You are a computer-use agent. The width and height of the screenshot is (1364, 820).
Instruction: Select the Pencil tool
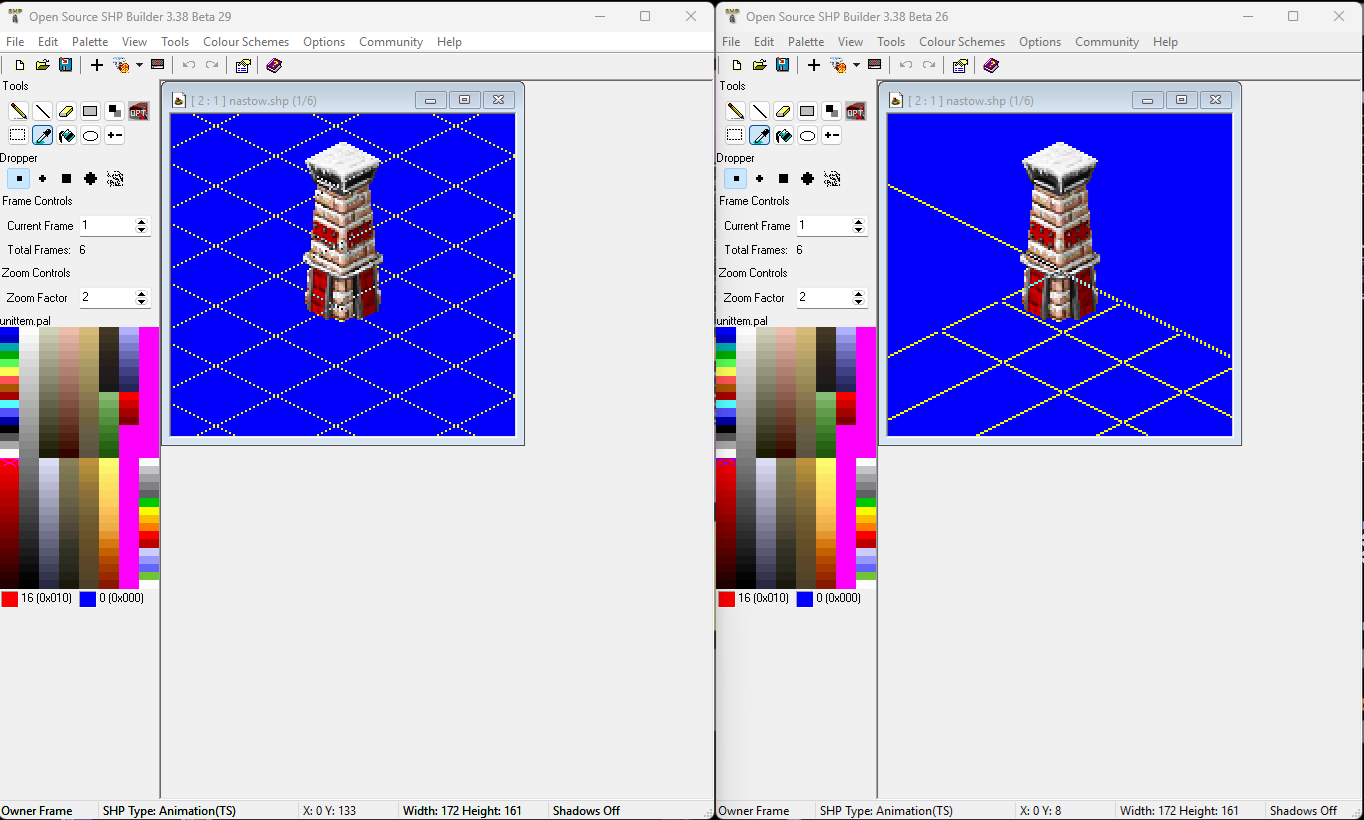17,111
